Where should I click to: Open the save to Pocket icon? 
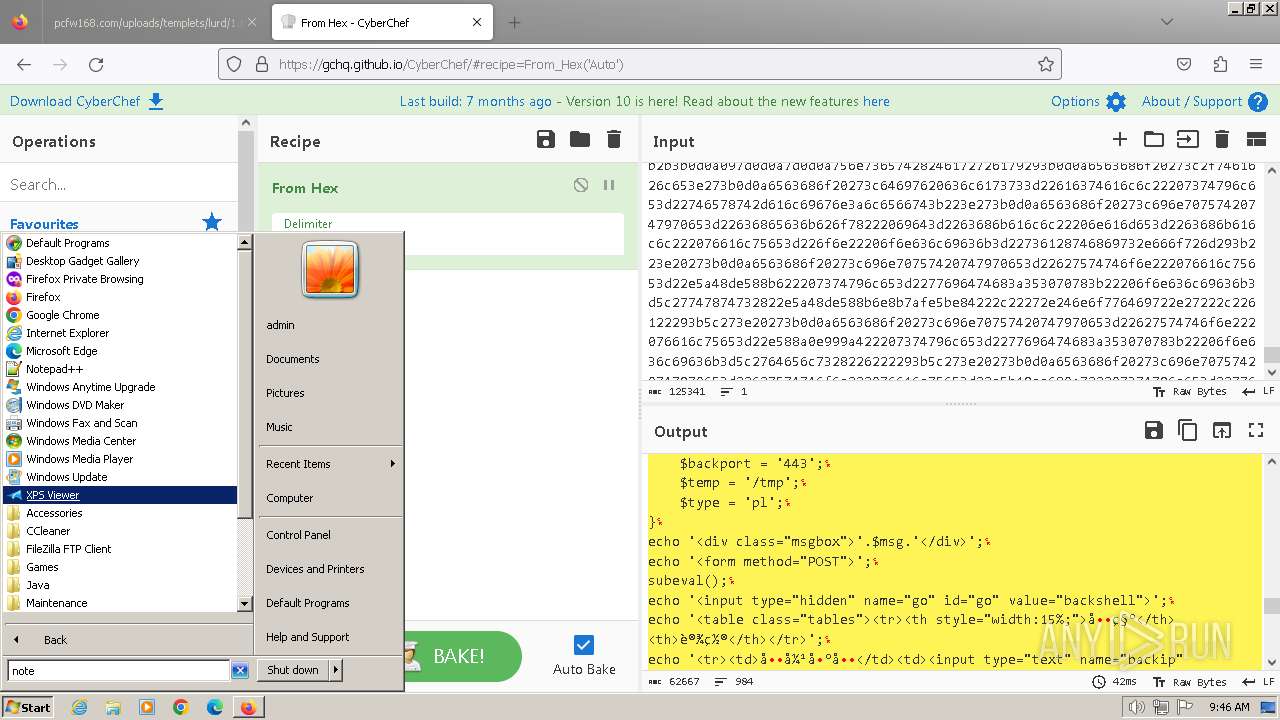coord(1184,64)
